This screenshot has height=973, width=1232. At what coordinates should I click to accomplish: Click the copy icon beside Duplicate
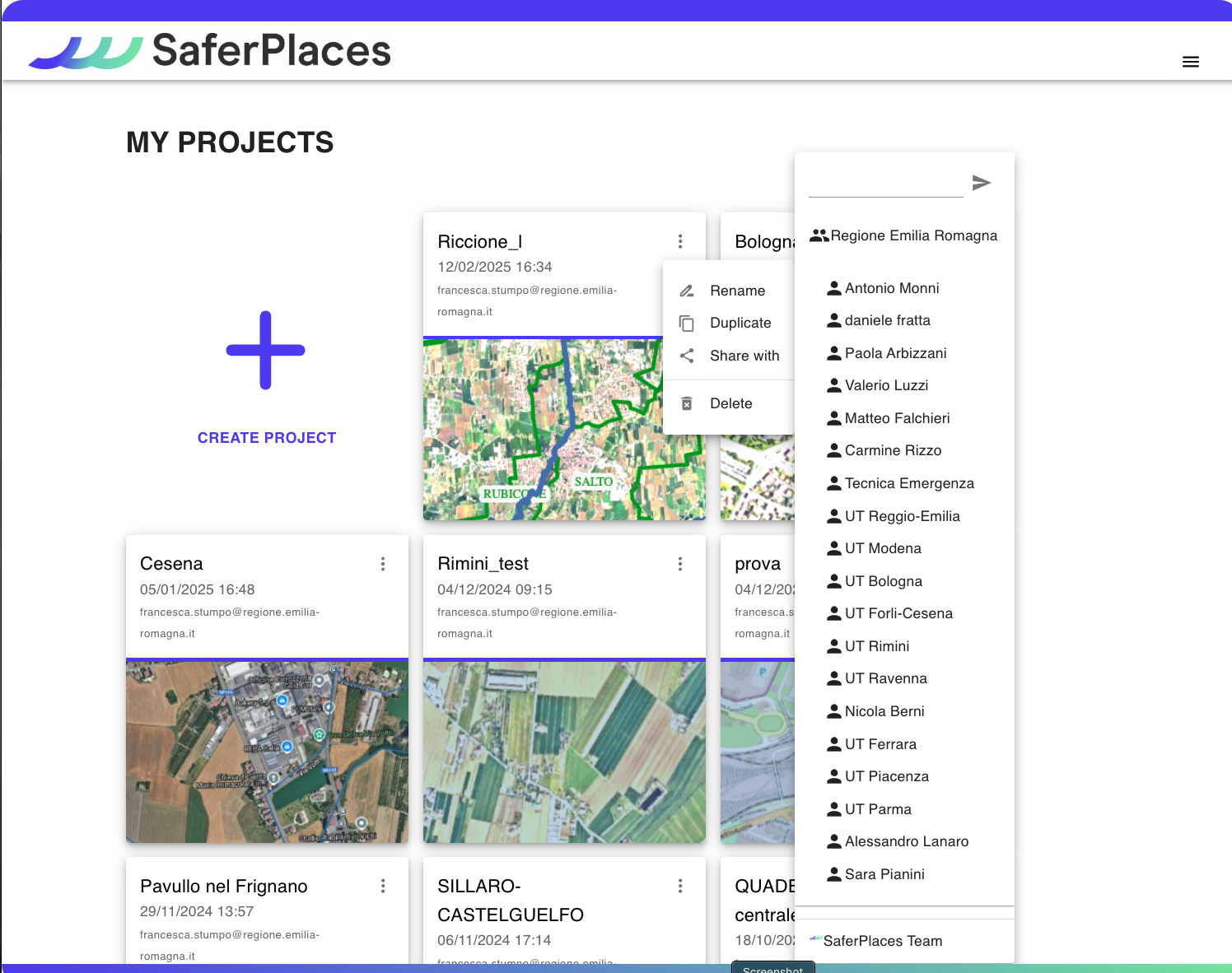click(687, 324)
